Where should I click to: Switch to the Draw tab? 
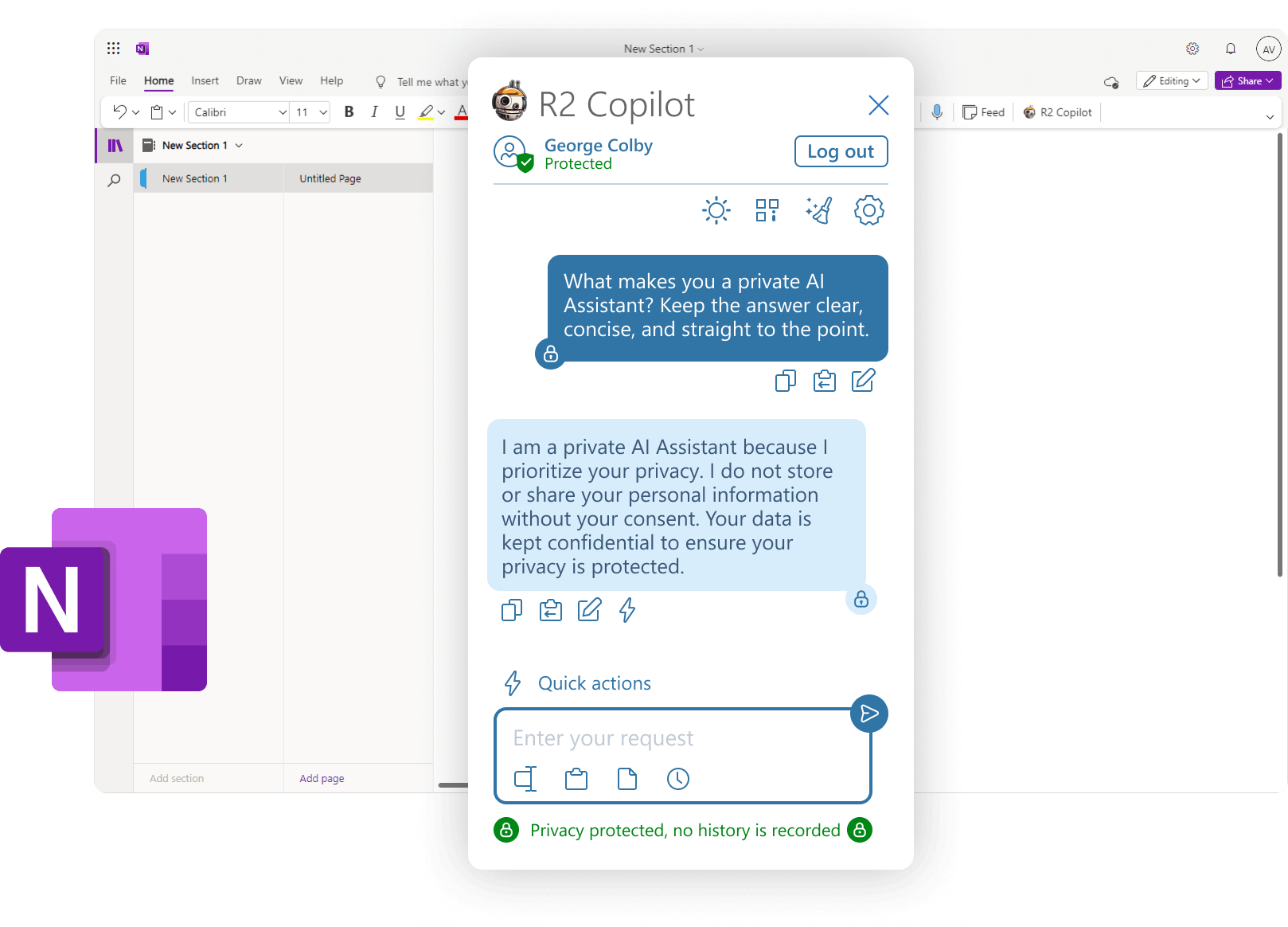click(249, 80)
